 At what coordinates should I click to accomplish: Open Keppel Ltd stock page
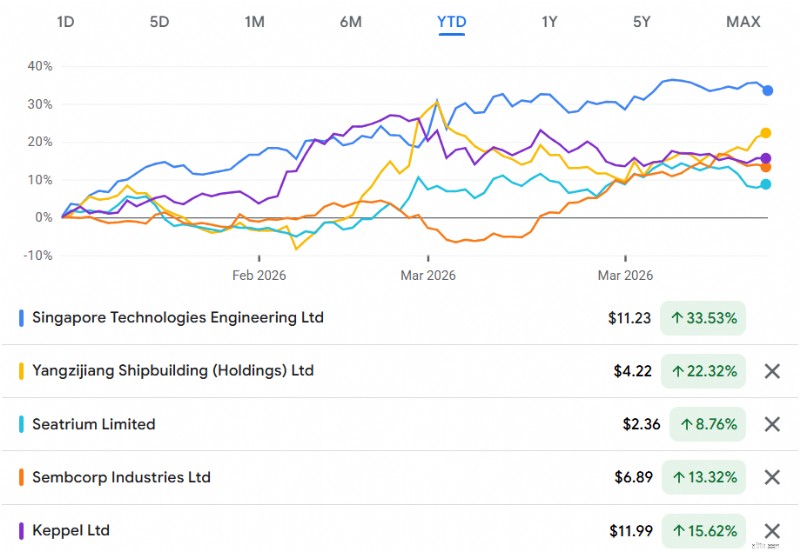(71, 530)
